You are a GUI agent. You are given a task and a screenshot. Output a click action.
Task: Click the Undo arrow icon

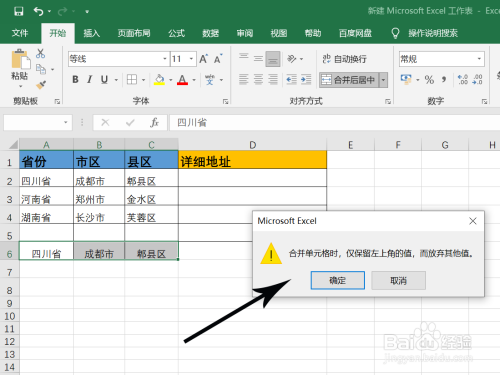[x=38, y=11]
